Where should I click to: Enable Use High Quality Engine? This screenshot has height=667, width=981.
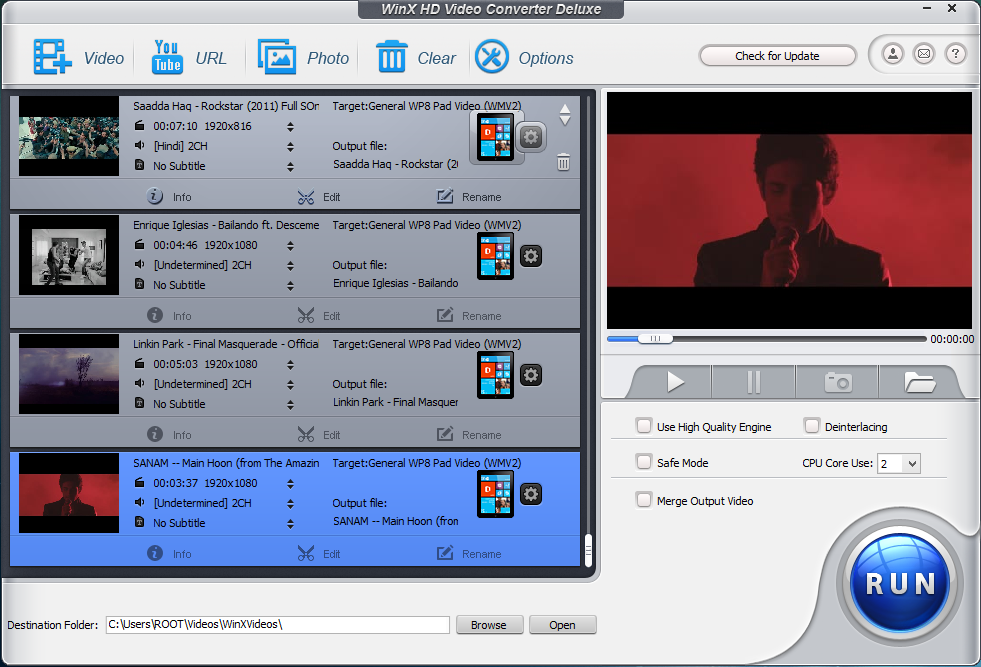point(644,426)
